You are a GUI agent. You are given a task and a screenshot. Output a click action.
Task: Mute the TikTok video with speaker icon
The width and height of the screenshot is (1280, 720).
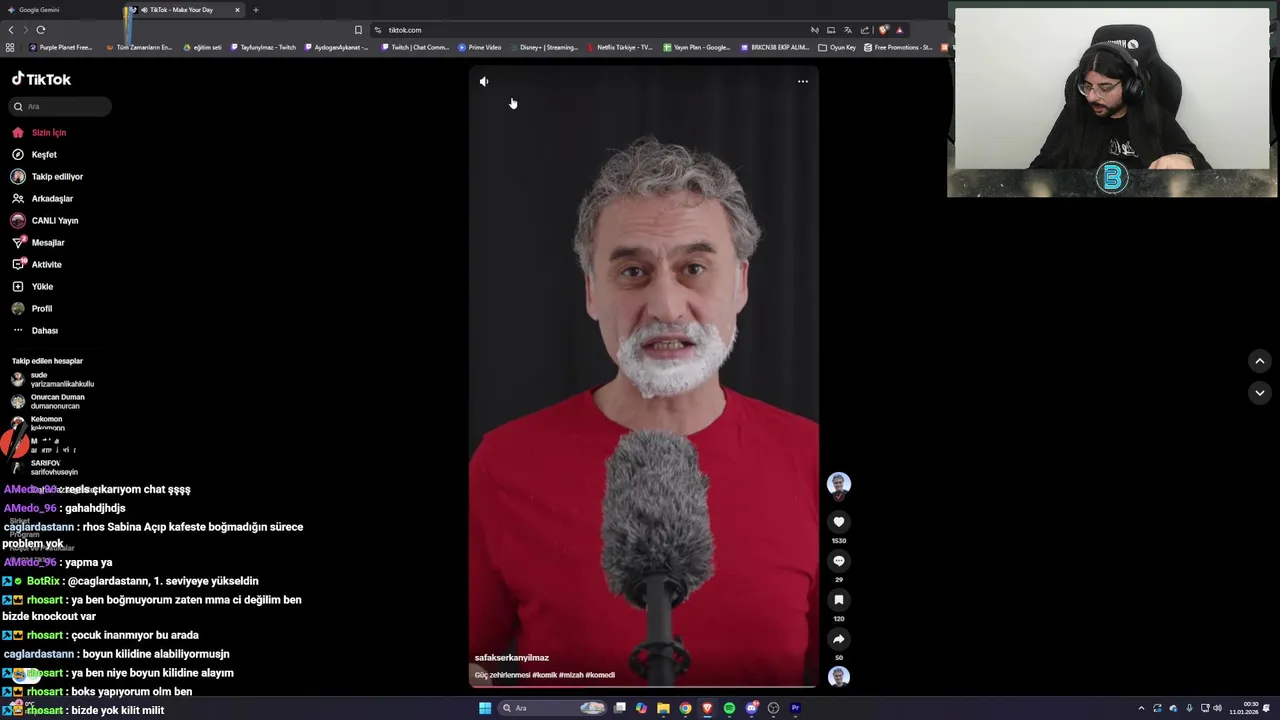point(484,82)
